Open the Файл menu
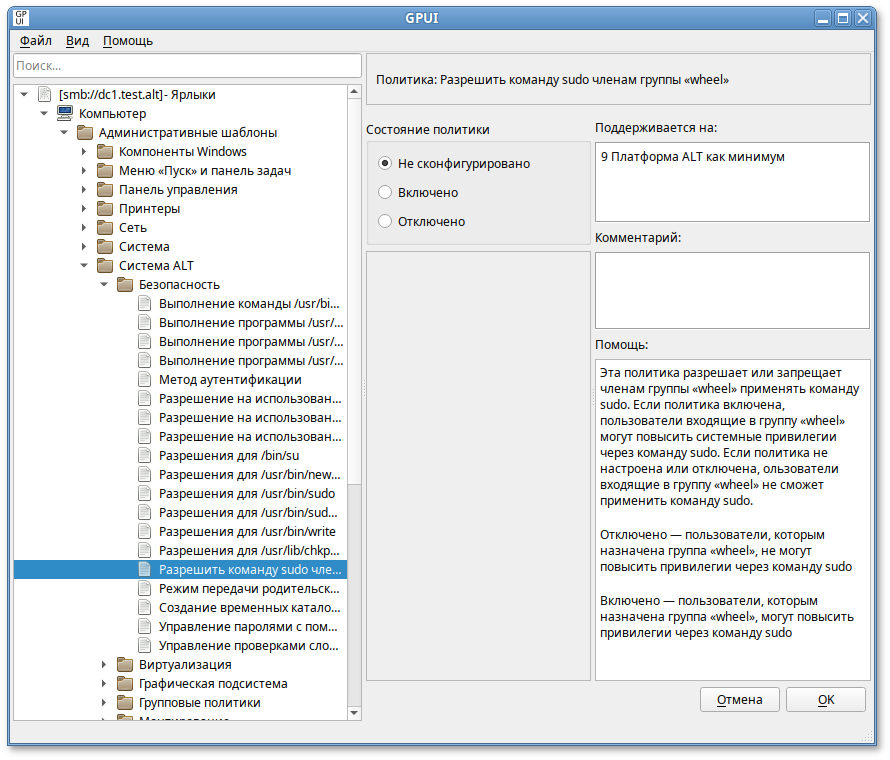This screenshot has width=890, height=760. (35, 41)
